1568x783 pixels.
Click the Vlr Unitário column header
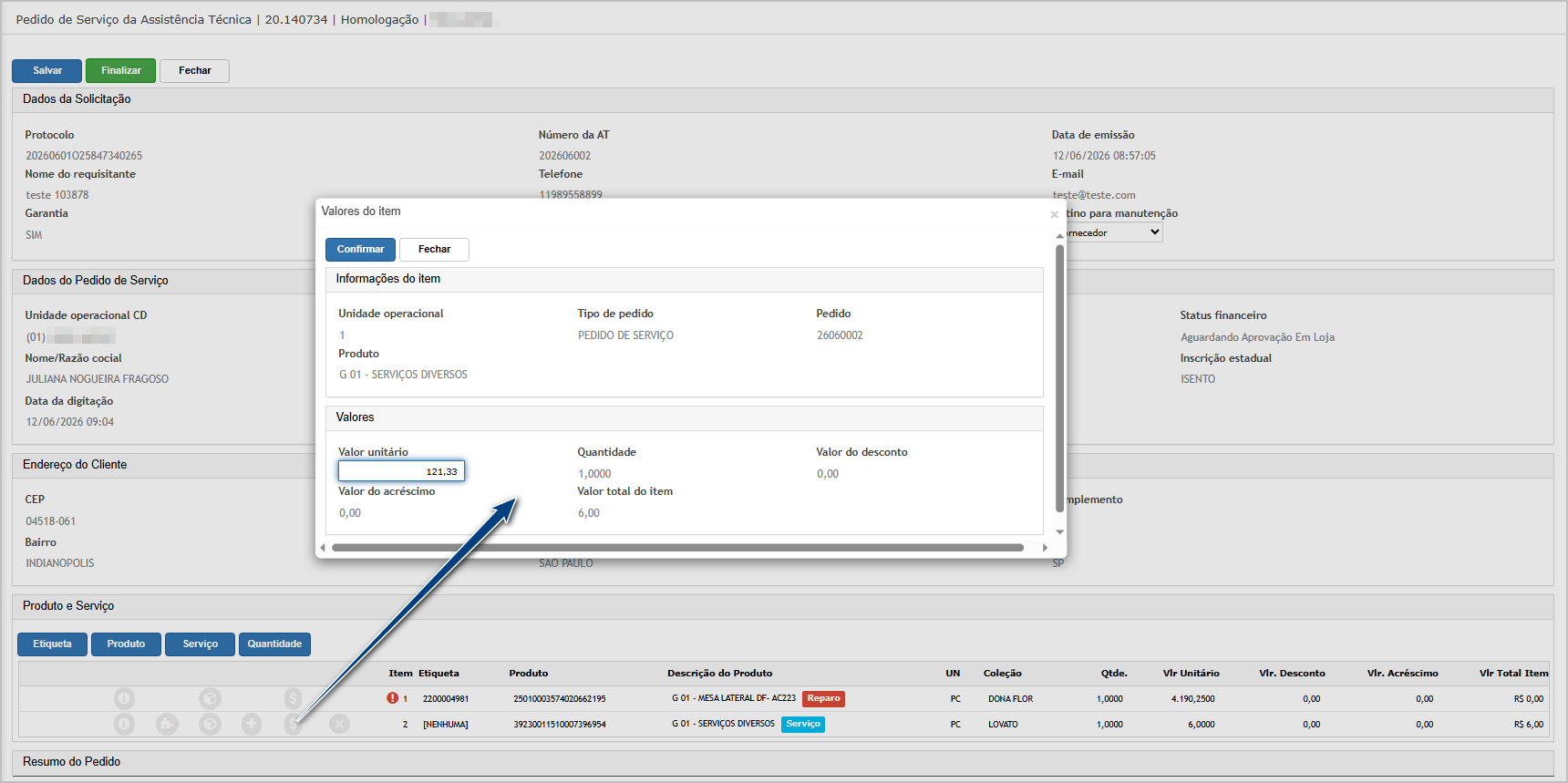click(1191, 674)
